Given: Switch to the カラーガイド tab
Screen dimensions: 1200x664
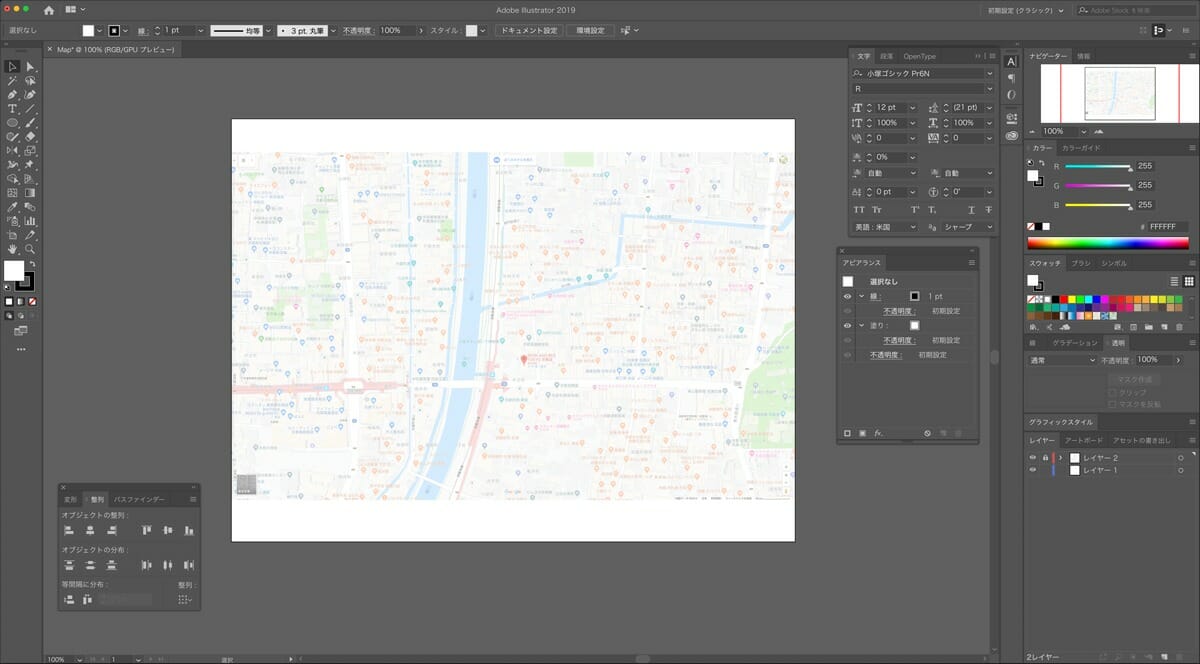Looking at the screenshot, I should coord(1081,148).
